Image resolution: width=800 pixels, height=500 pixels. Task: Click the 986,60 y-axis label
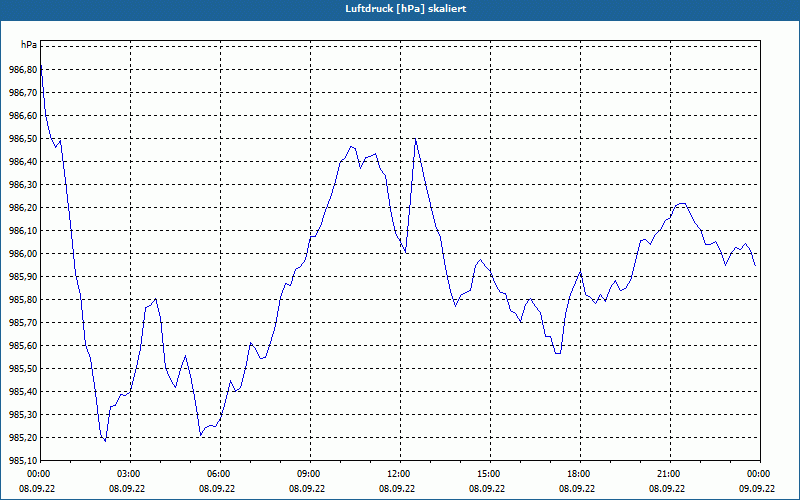(x=23, y=116)
